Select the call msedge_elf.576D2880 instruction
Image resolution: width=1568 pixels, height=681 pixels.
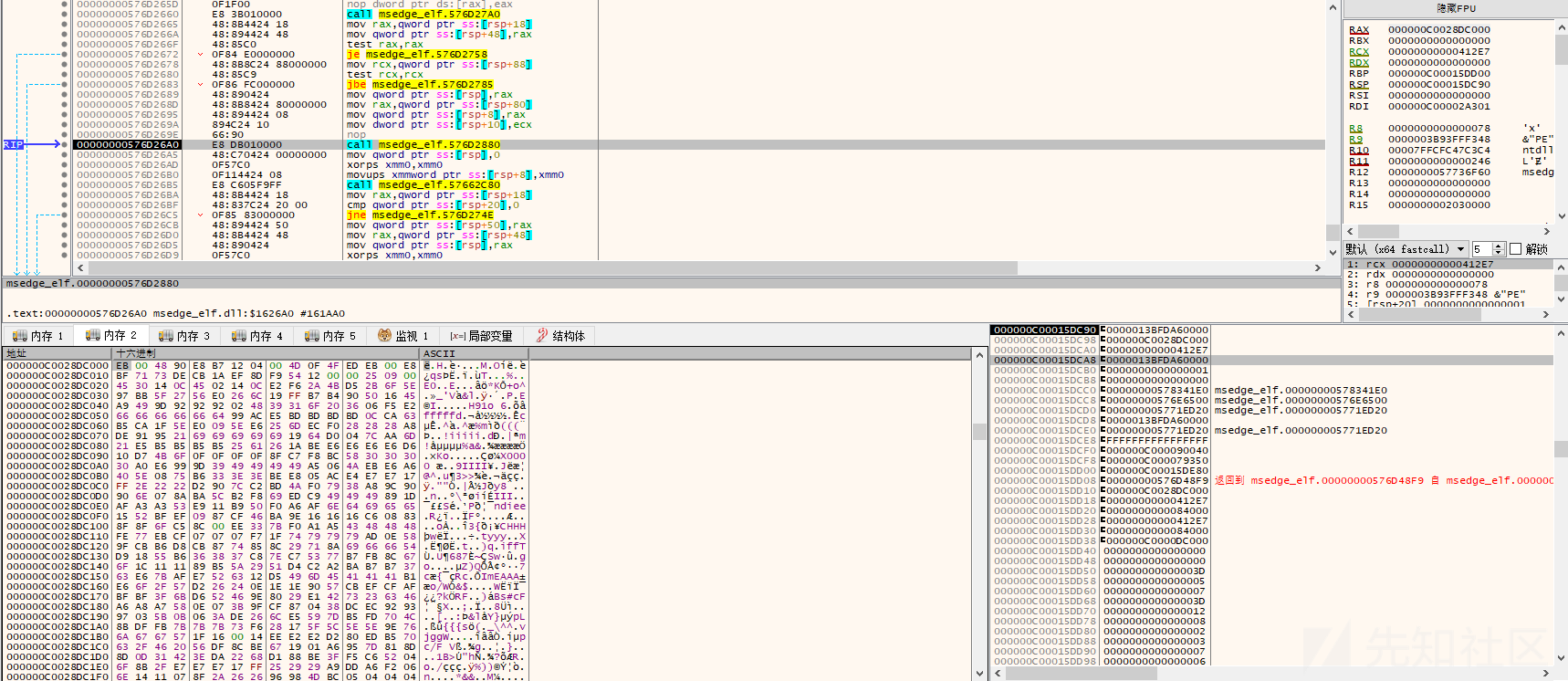(423, 144)
